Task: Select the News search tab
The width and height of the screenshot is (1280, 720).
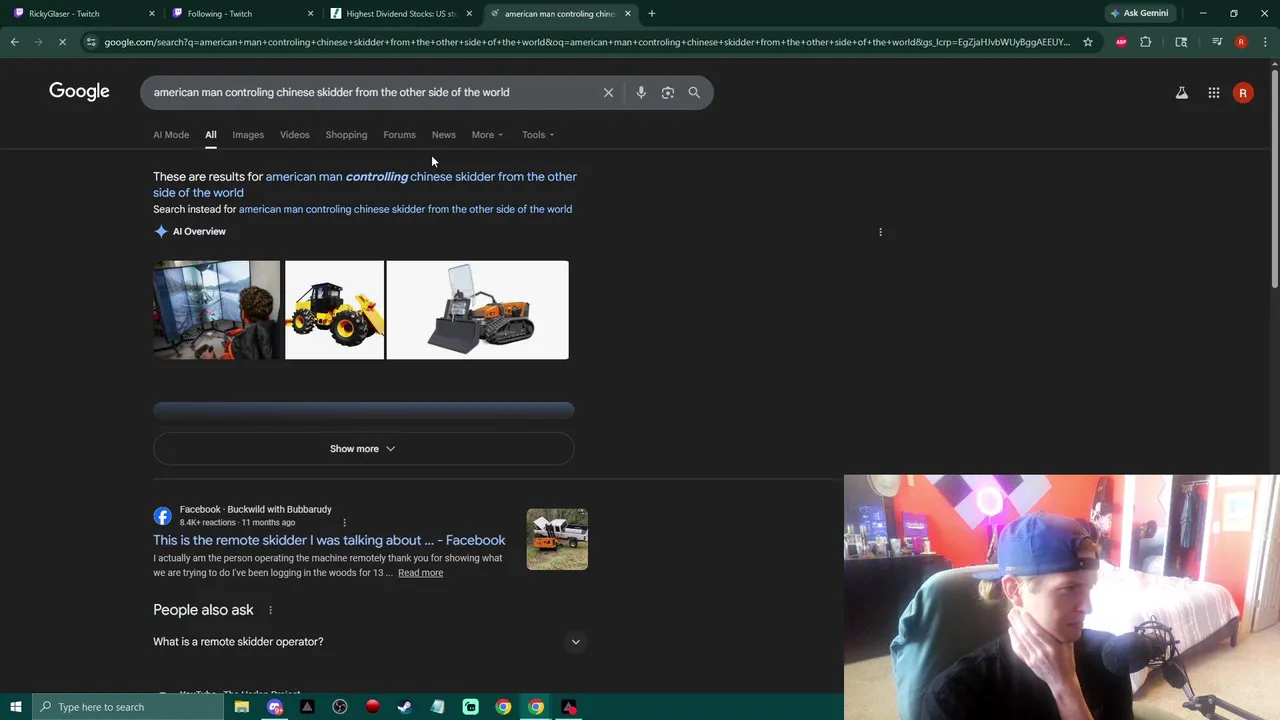Action: click(x=444, y=135)
